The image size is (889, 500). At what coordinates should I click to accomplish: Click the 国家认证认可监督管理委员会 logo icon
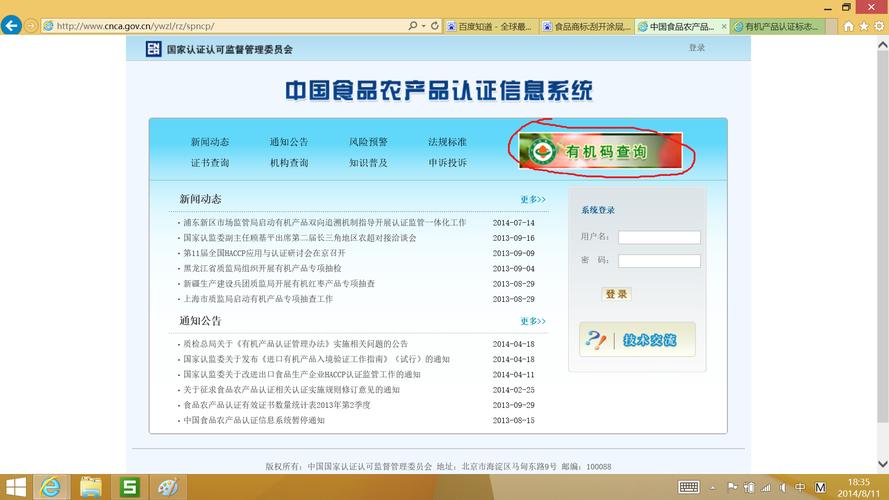[x=153, y=49]
